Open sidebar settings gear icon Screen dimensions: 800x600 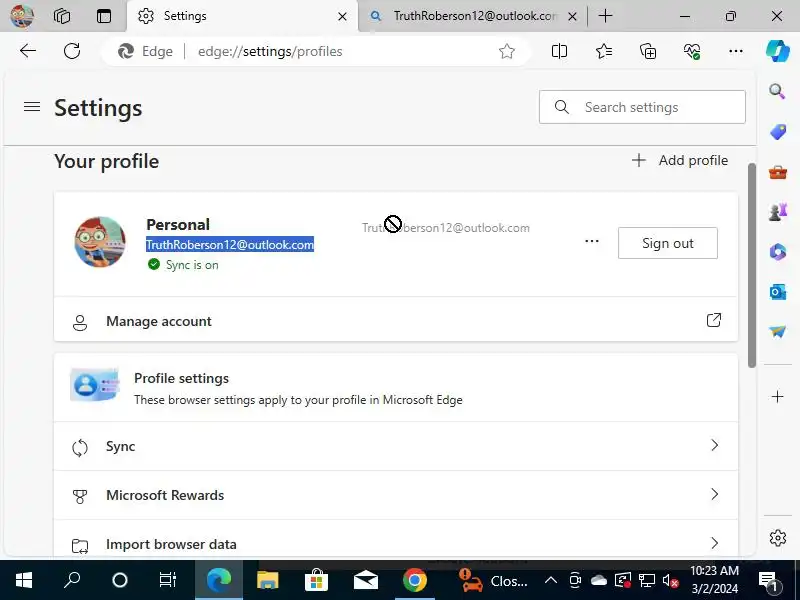(x=778, y=538)
